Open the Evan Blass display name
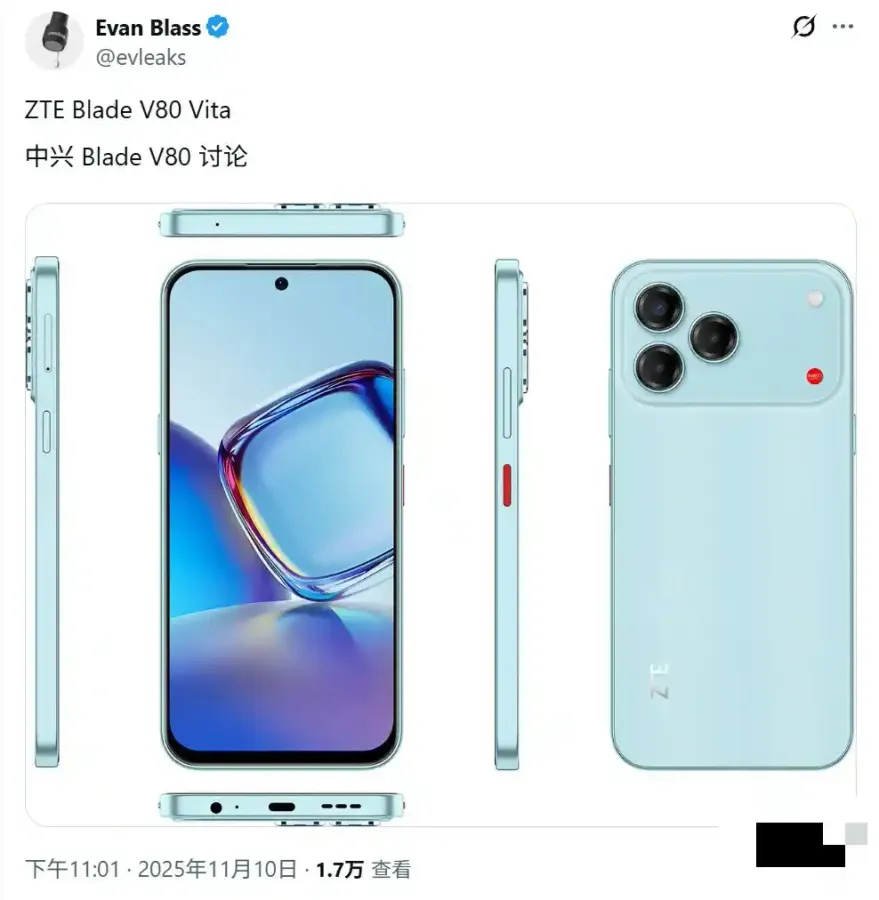The height and width of the screenshot is (900, 879). pos(148,28)
